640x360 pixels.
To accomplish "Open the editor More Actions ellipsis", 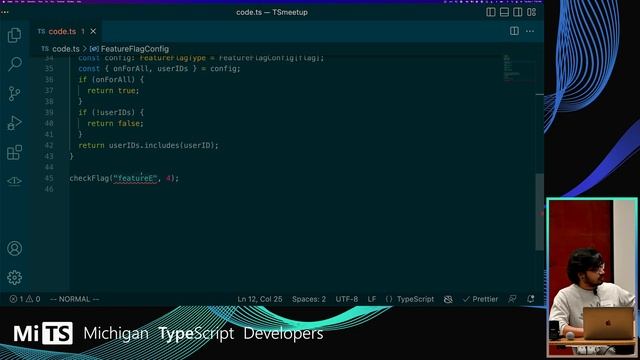I will [530, 31].
